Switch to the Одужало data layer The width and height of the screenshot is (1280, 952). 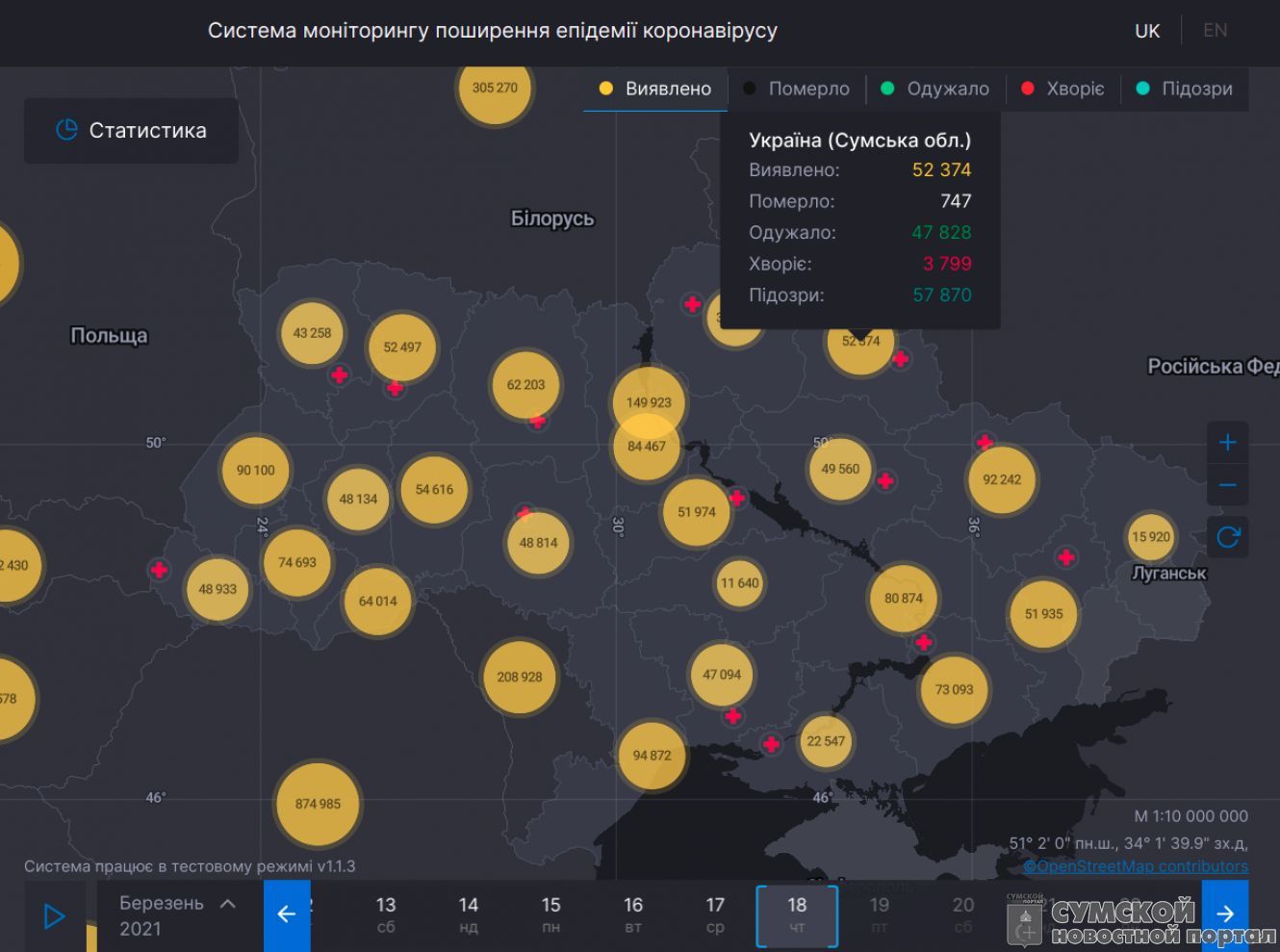click(x=935, y=89)
